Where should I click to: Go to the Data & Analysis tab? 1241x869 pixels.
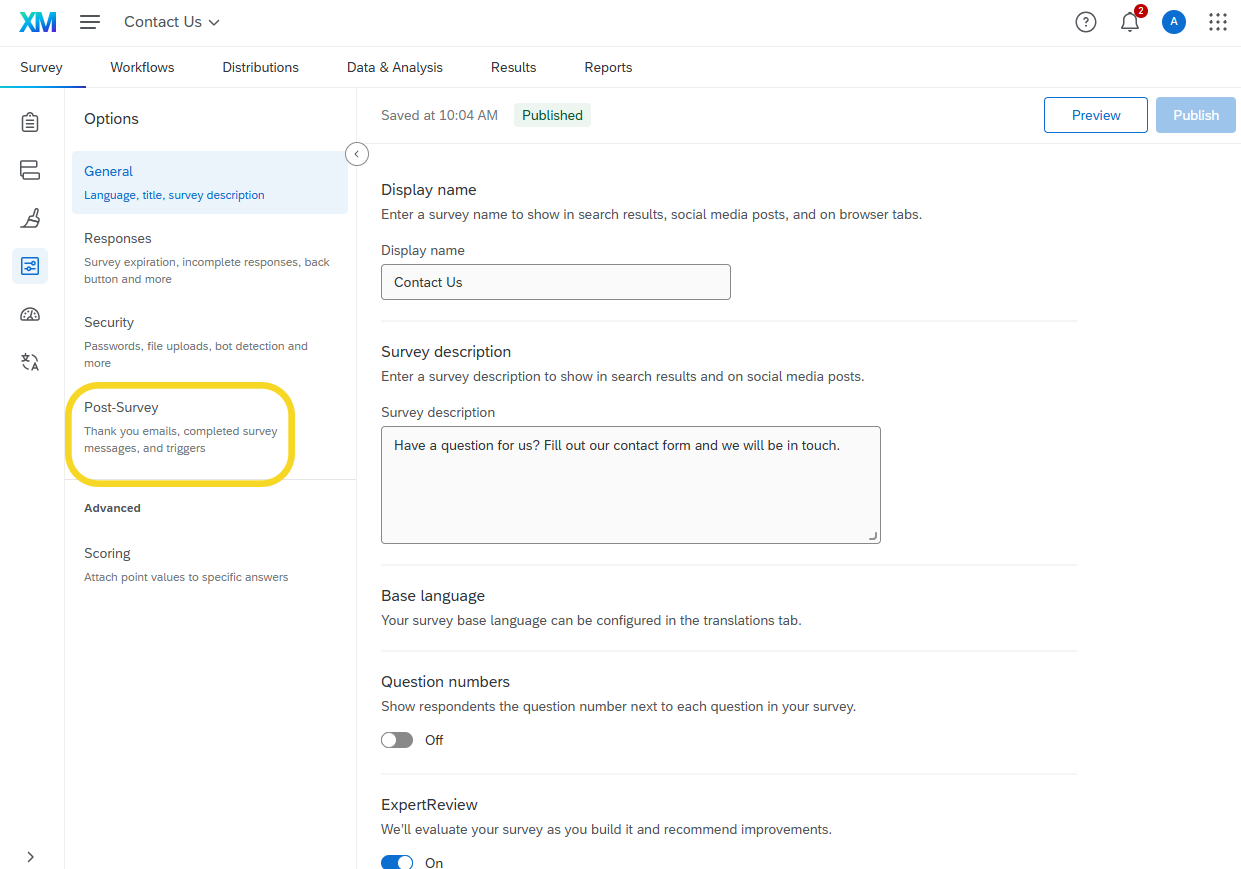(394, 67)
